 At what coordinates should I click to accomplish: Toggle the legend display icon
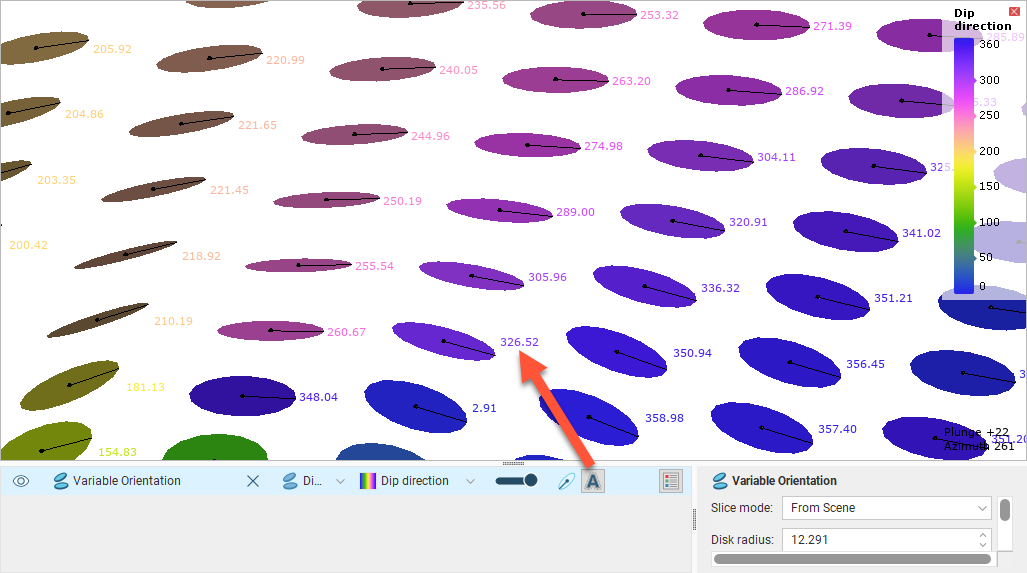(671, 481)
